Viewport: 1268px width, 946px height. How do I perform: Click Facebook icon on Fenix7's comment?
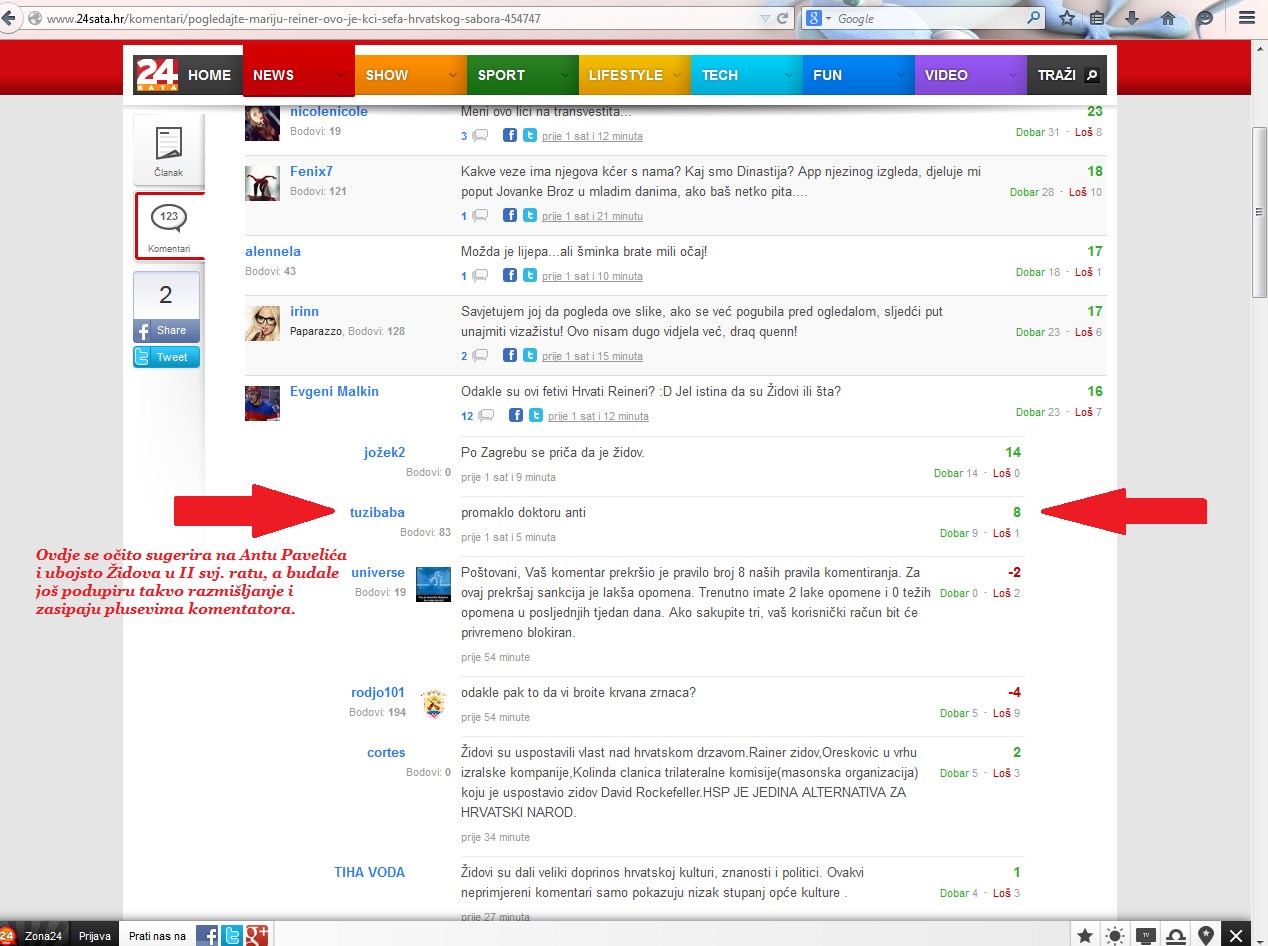509,216
